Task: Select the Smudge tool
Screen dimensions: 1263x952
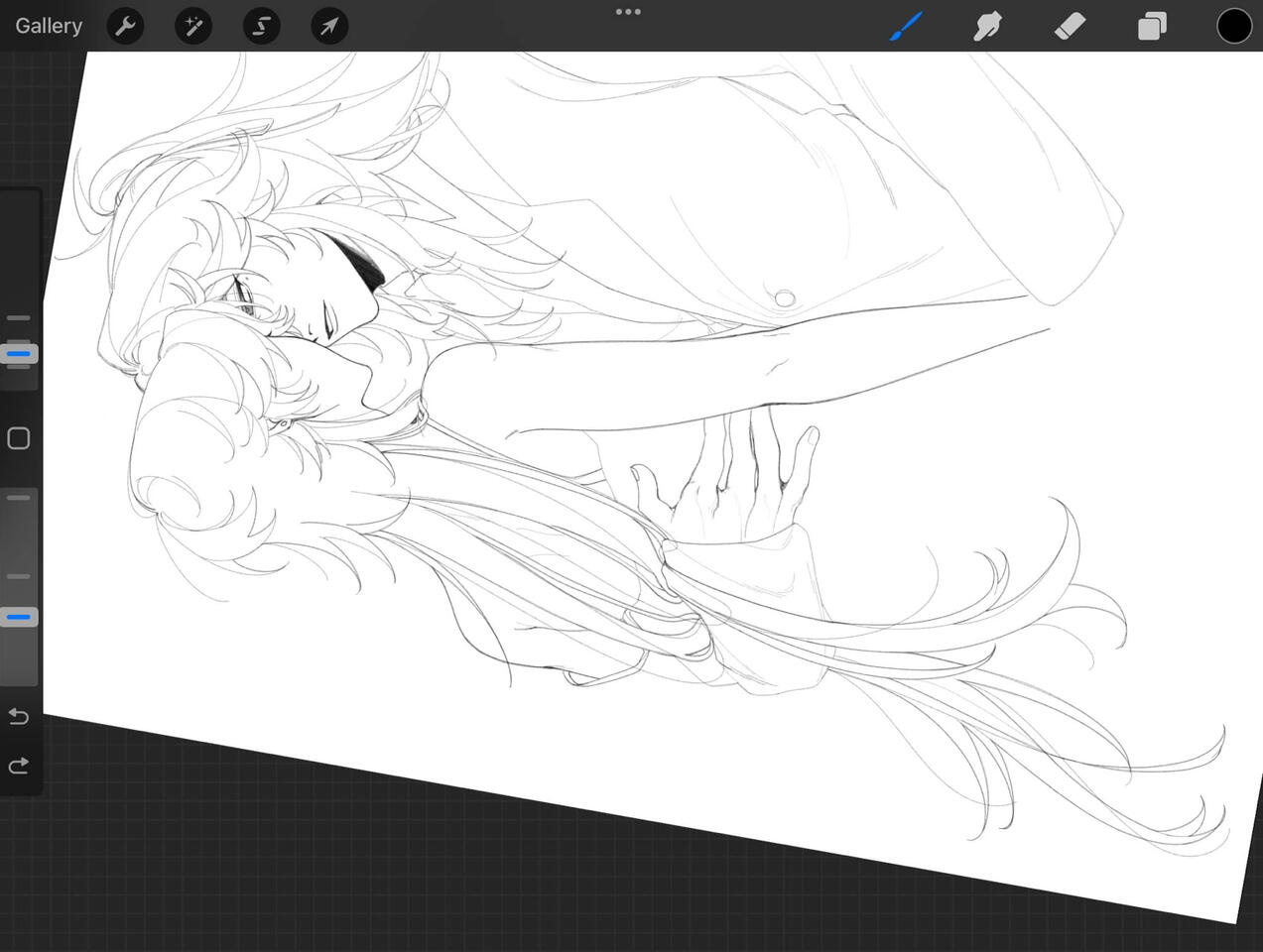Action: pos(988,26)
